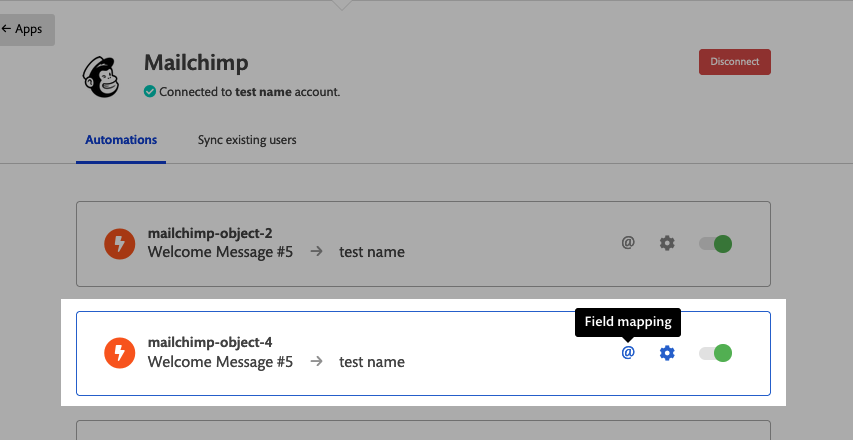The width and height of the screenshot is (853, 440).
Task: Click the Mailchimp heading
Action: 196,63
